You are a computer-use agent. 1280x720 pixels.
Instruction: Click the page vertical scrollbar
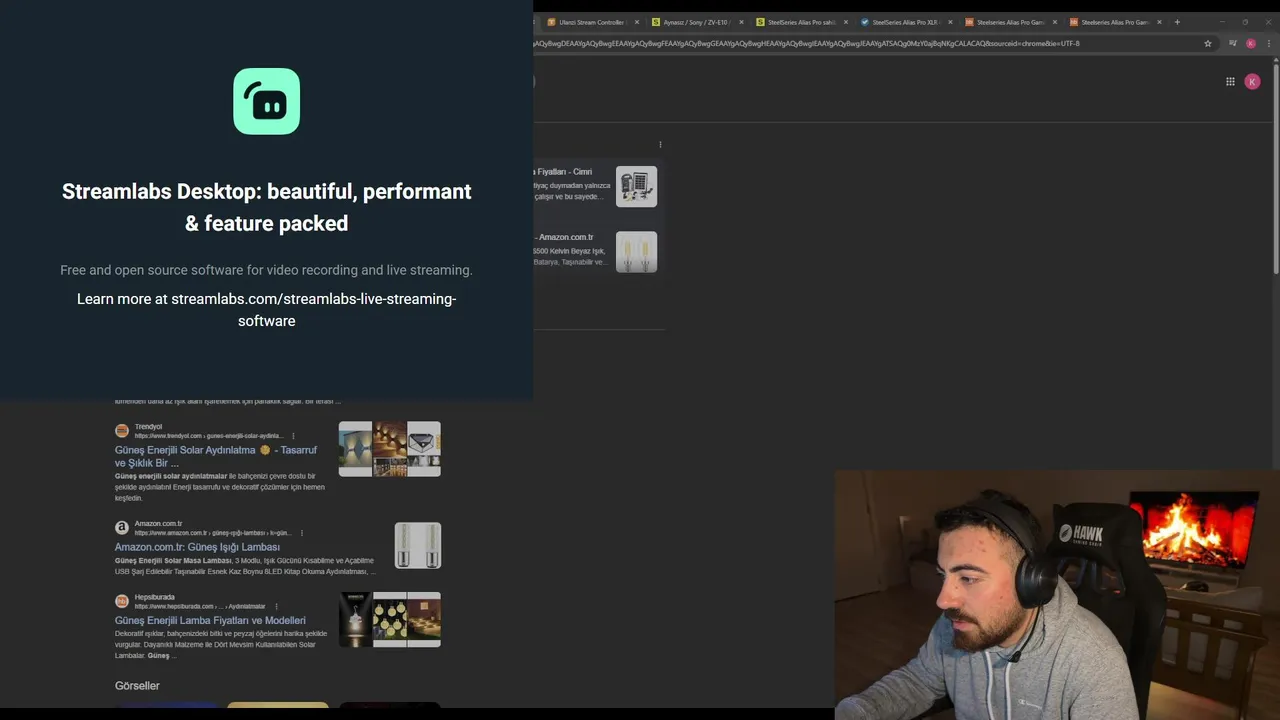pyautogui.click(x=1275, y=170)
